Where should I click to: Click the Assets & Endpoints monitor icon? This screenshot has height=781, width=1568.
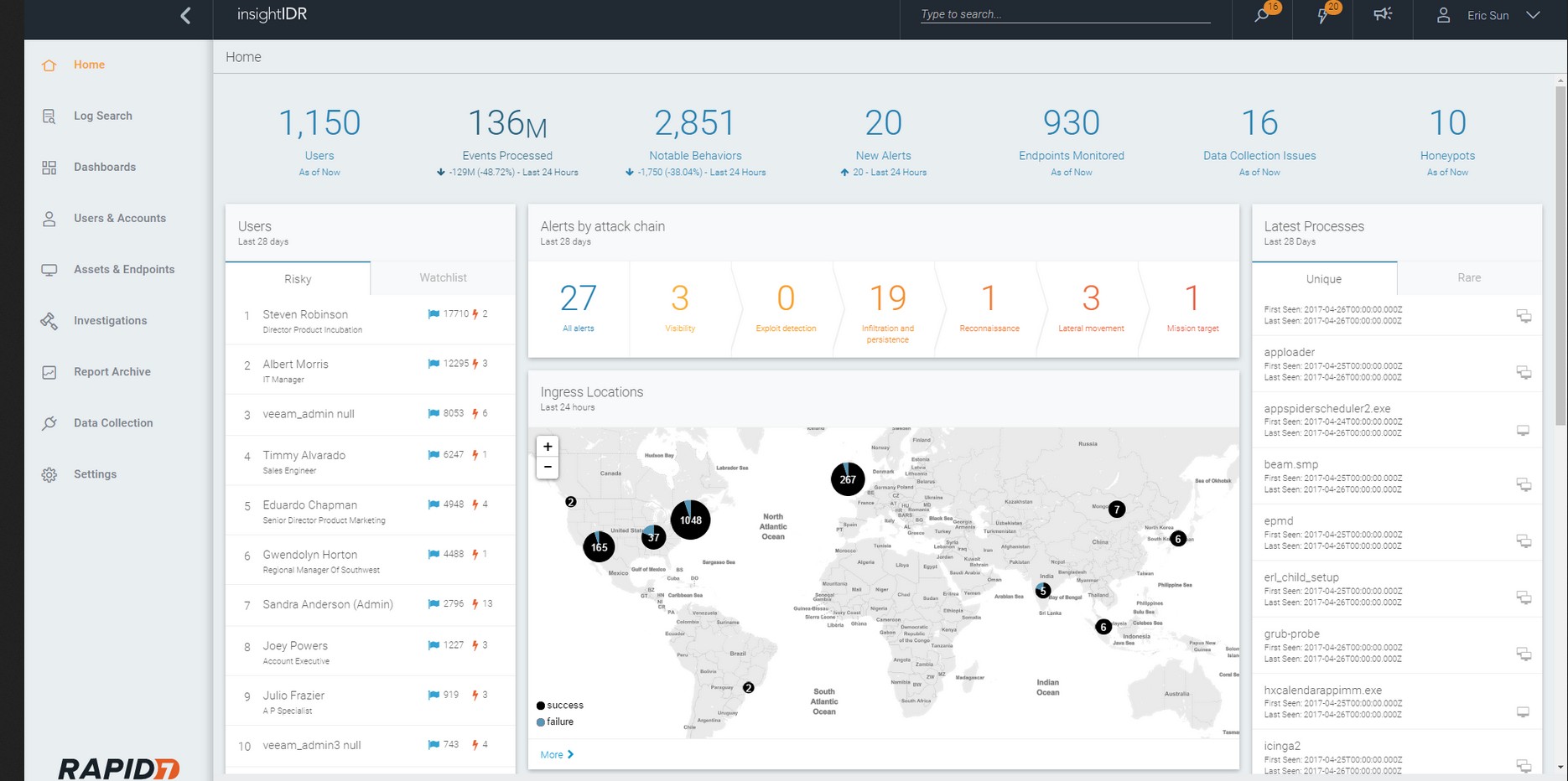point(49,270)
